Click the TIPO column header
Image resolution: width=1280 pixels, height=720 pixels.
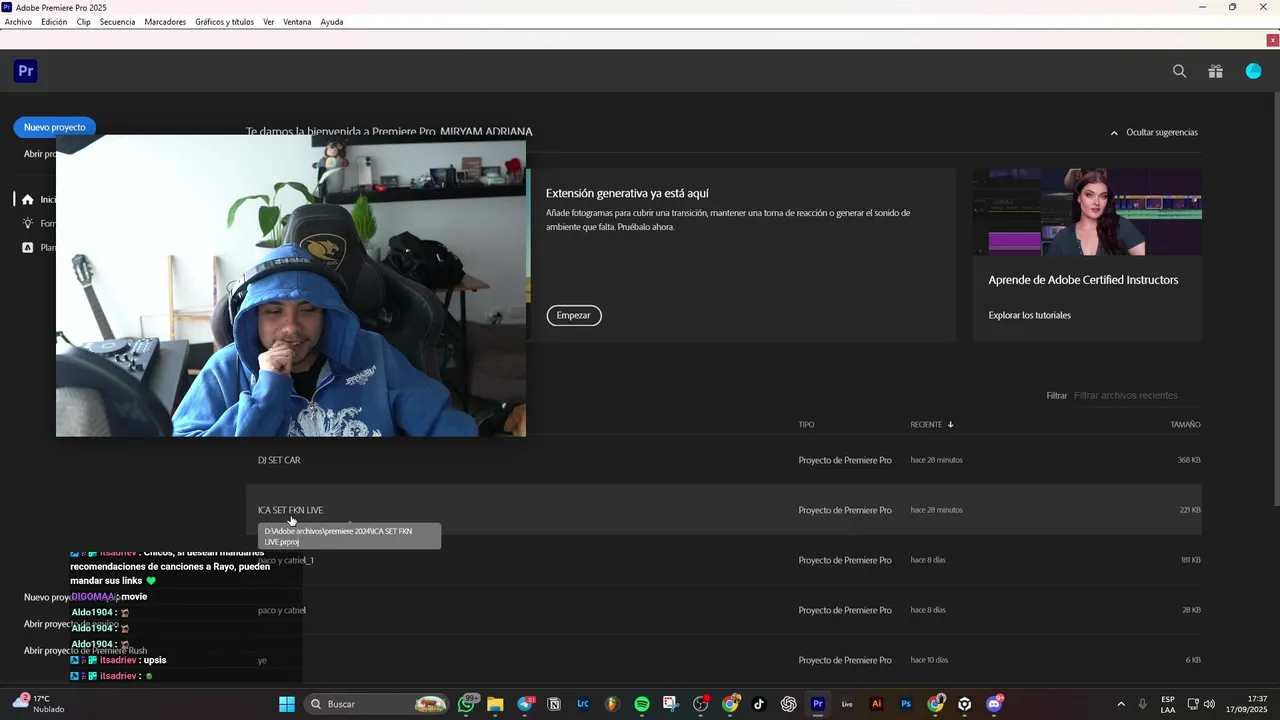[806, 425]
